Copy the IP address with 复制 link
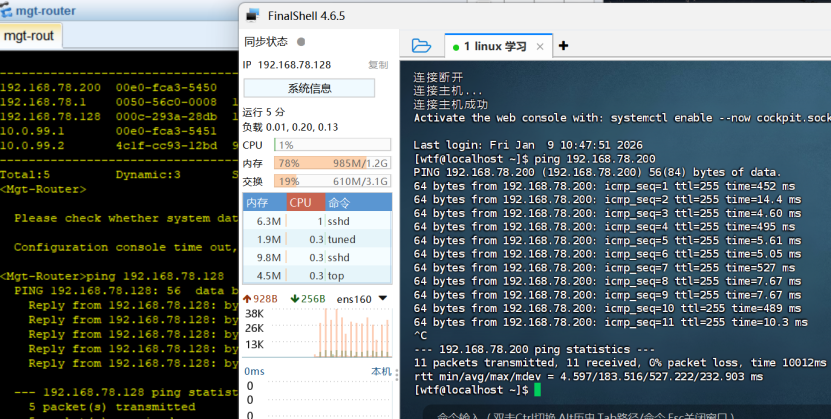The width and height of the screenshot is (831, 419). [378, 65]
